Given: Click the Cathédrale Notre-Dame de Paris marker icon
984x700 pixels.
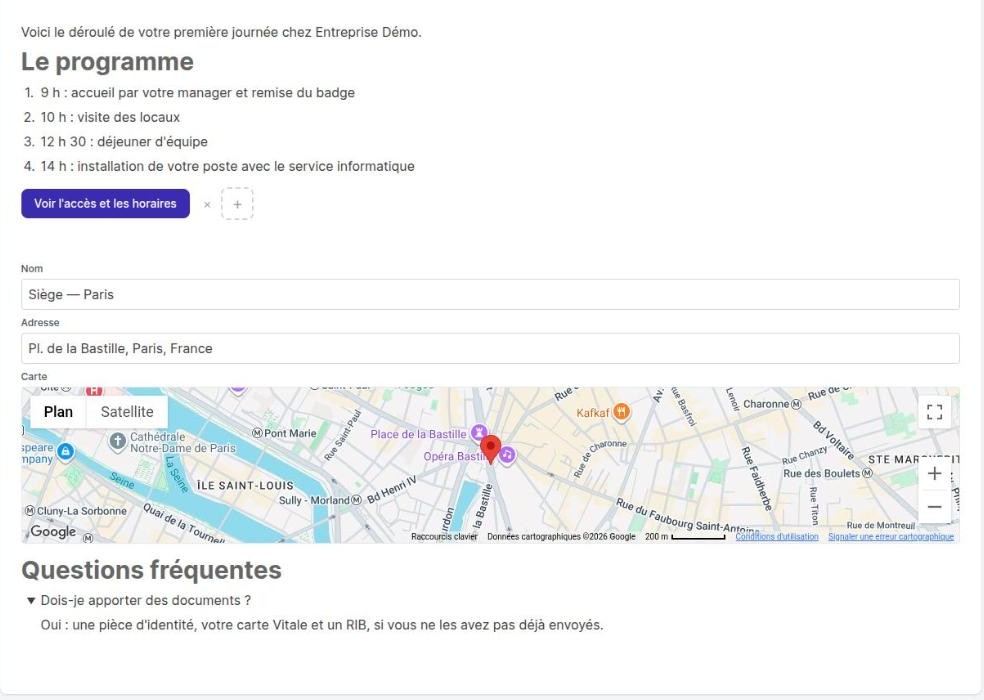Looking at the screenshot, I should [x=117, y=441].
